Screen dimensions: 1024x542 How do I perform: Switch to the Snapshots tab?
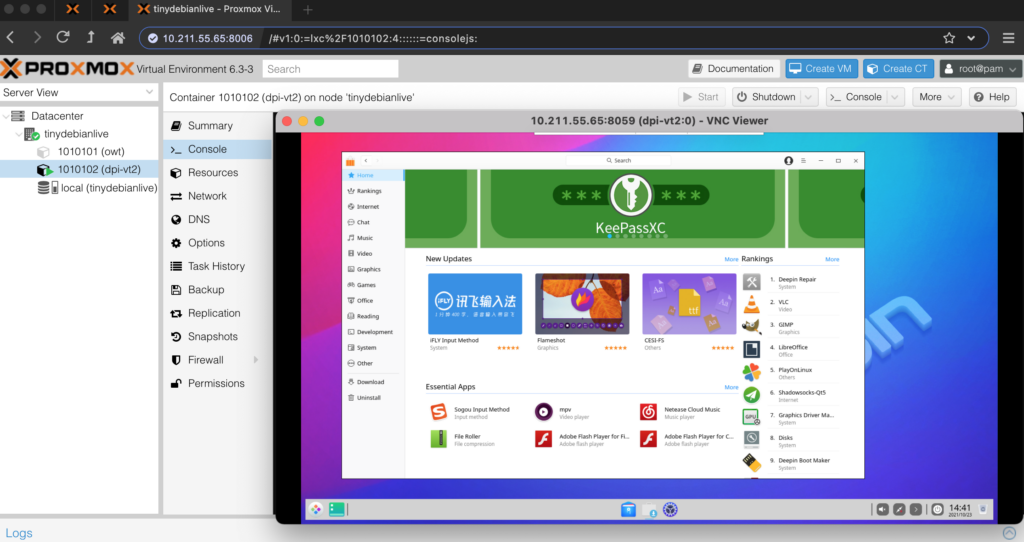coord(212,336)
